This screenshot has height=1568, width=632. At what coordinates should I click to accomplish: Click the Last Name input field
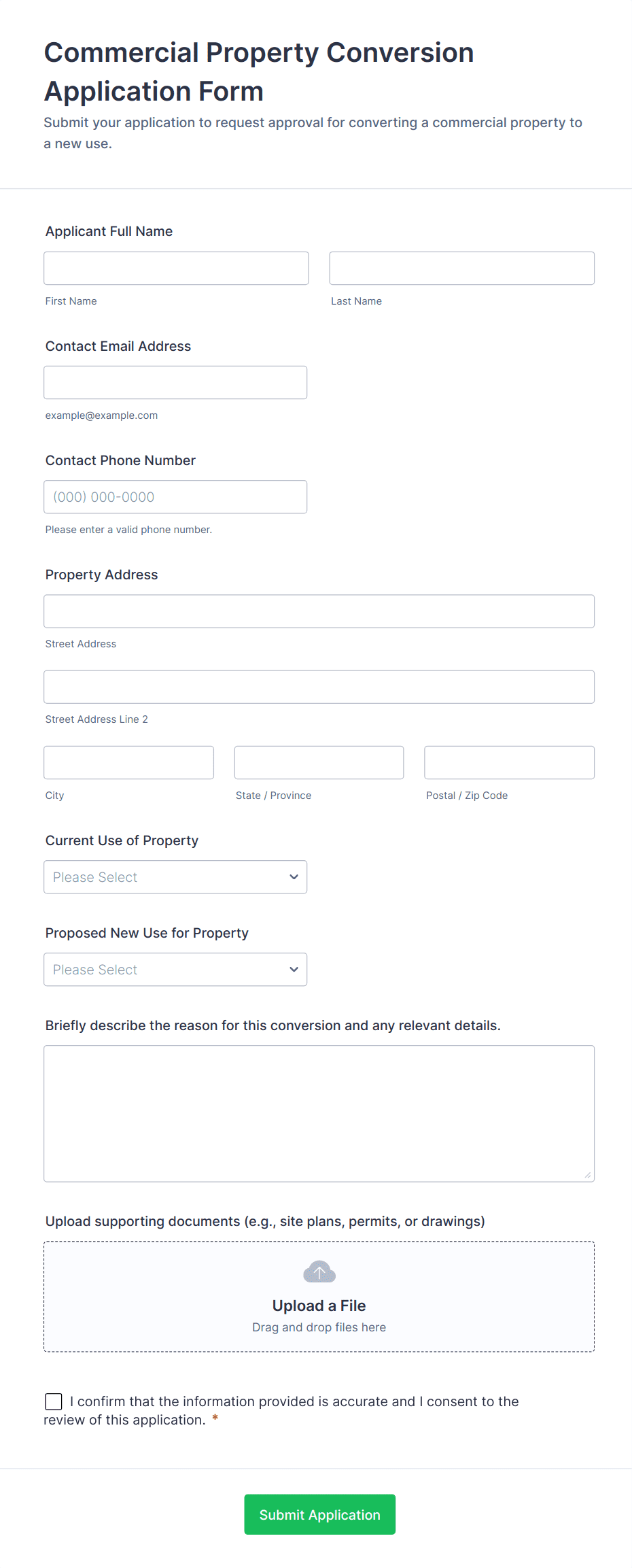[461, 268]
